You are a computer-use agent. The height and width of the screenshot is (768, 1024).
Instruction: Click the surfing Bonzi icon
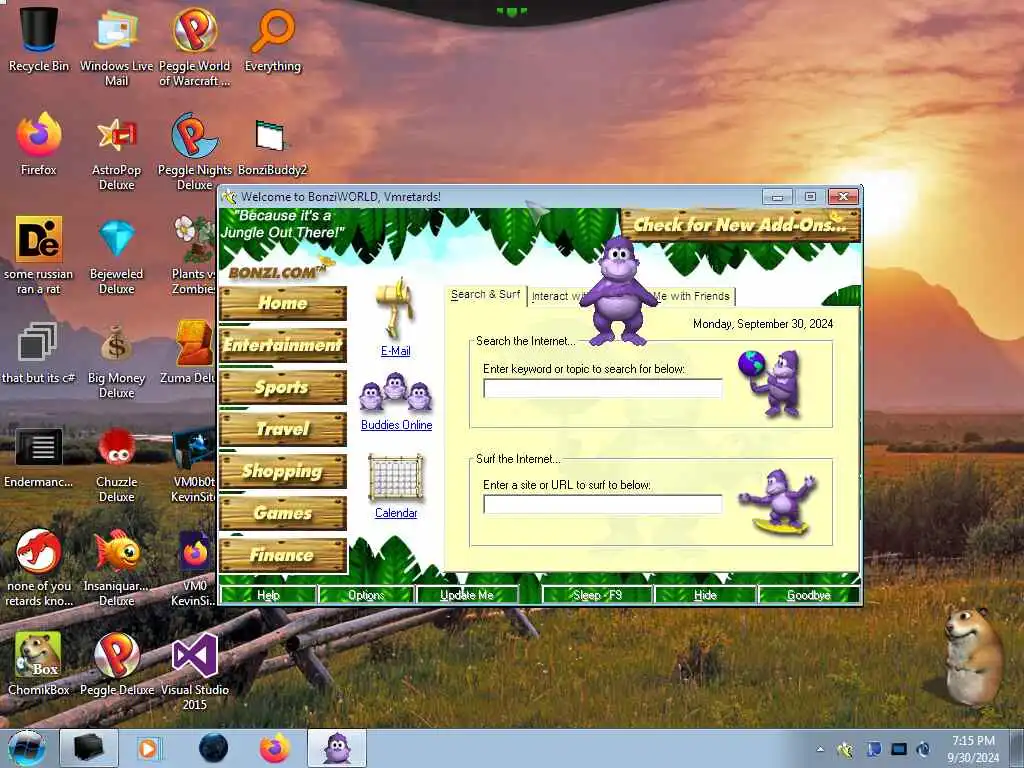pyautogui.click(x=778, y=502)
